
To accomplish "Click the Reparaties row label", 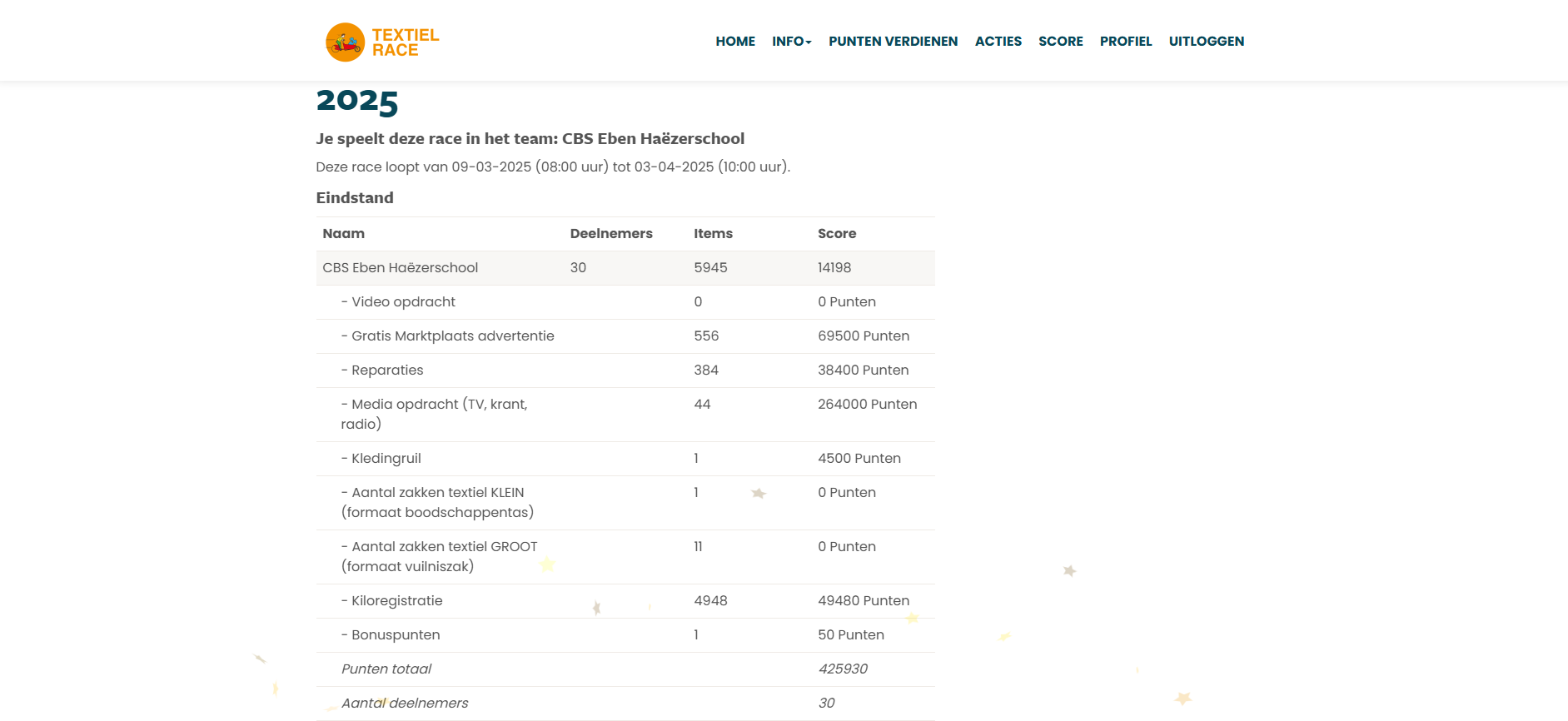I will [x=387, y=370].
